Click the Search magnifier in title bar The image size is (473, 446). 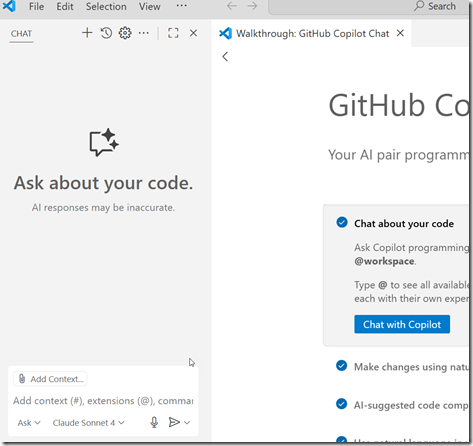coord(419,6)
